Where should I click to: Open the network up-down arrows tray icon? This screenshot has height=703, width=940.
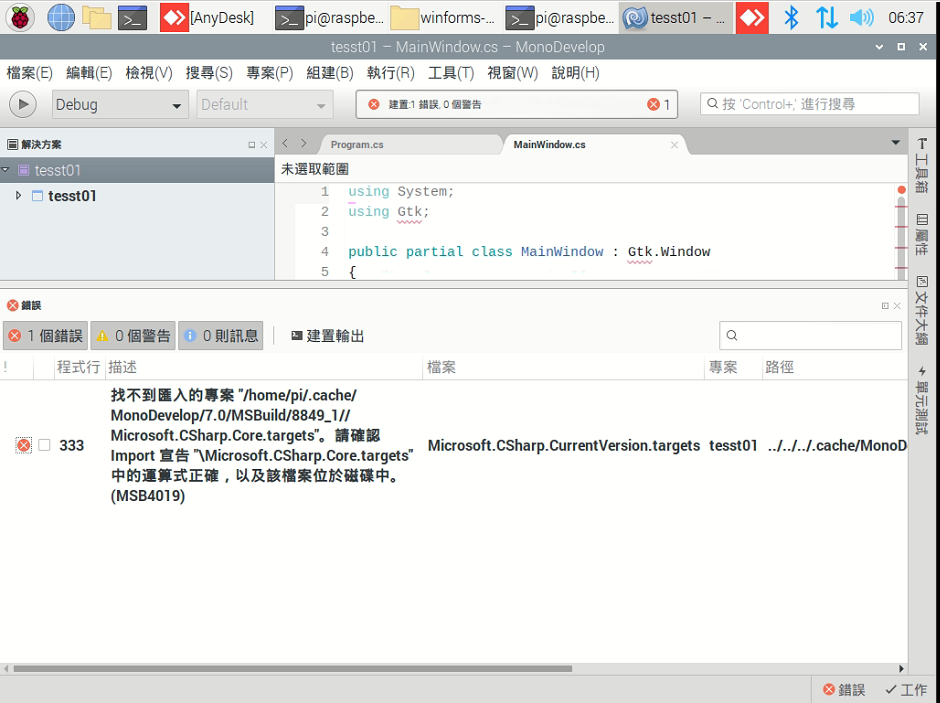[826, 18]
